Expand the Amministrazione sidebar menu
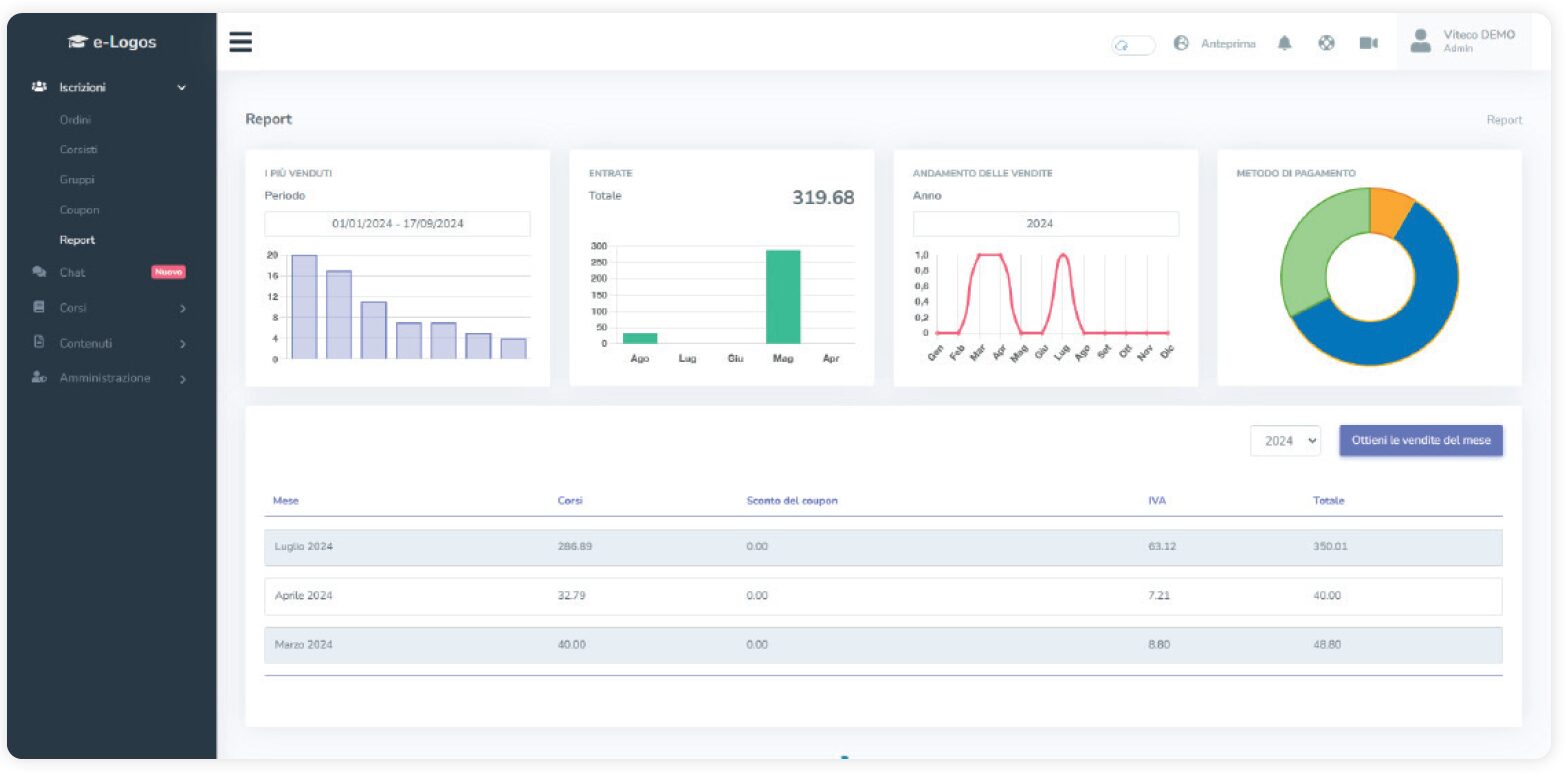The width and height of the screenshot is (1568, 782). click(182, 379)
